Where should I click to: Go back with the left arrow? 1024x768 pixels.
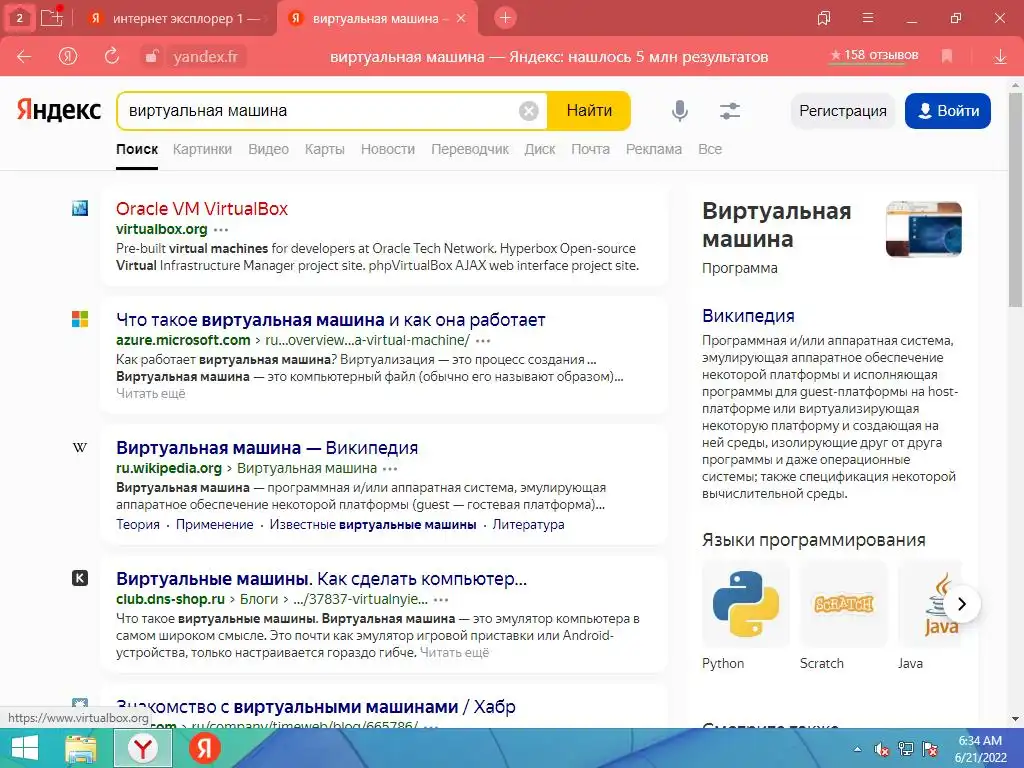point(24,57)
